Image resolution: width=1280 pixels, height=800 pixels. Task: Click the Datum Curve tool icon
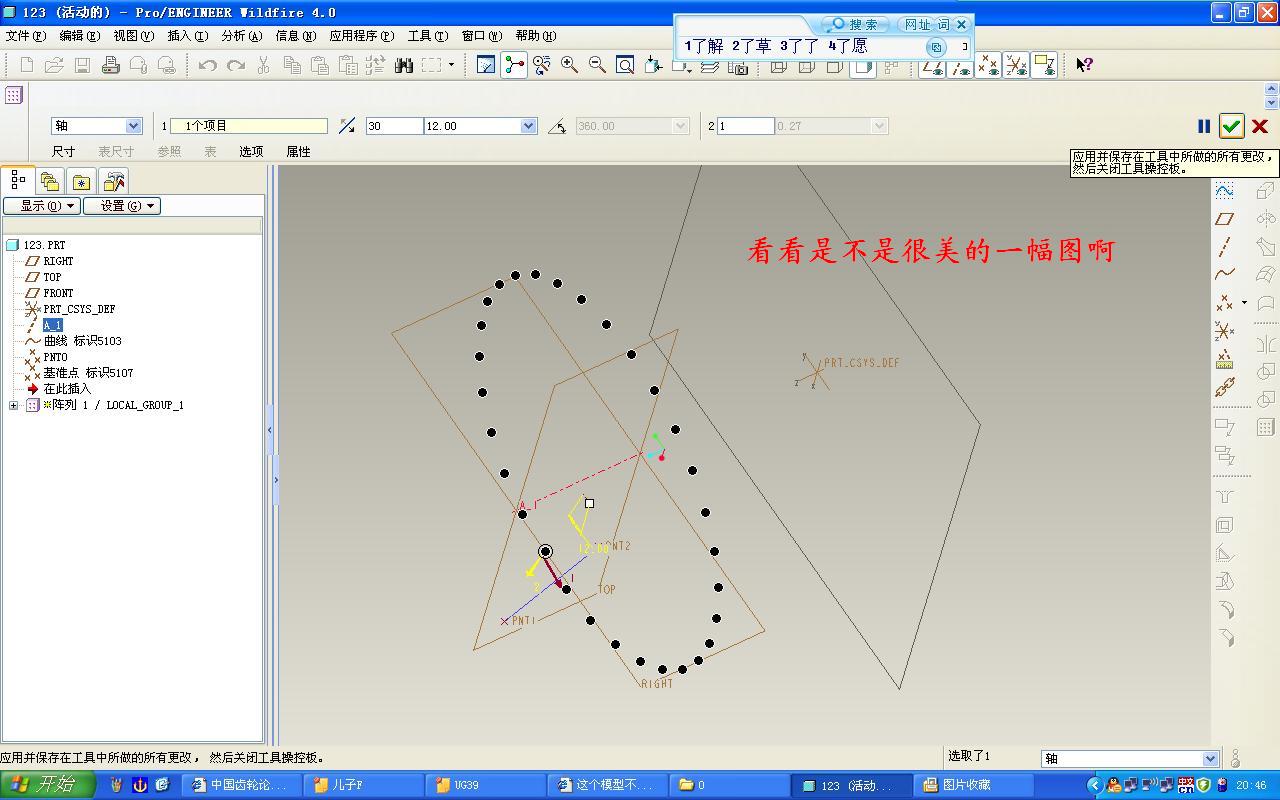click(x=1224, y=274)
